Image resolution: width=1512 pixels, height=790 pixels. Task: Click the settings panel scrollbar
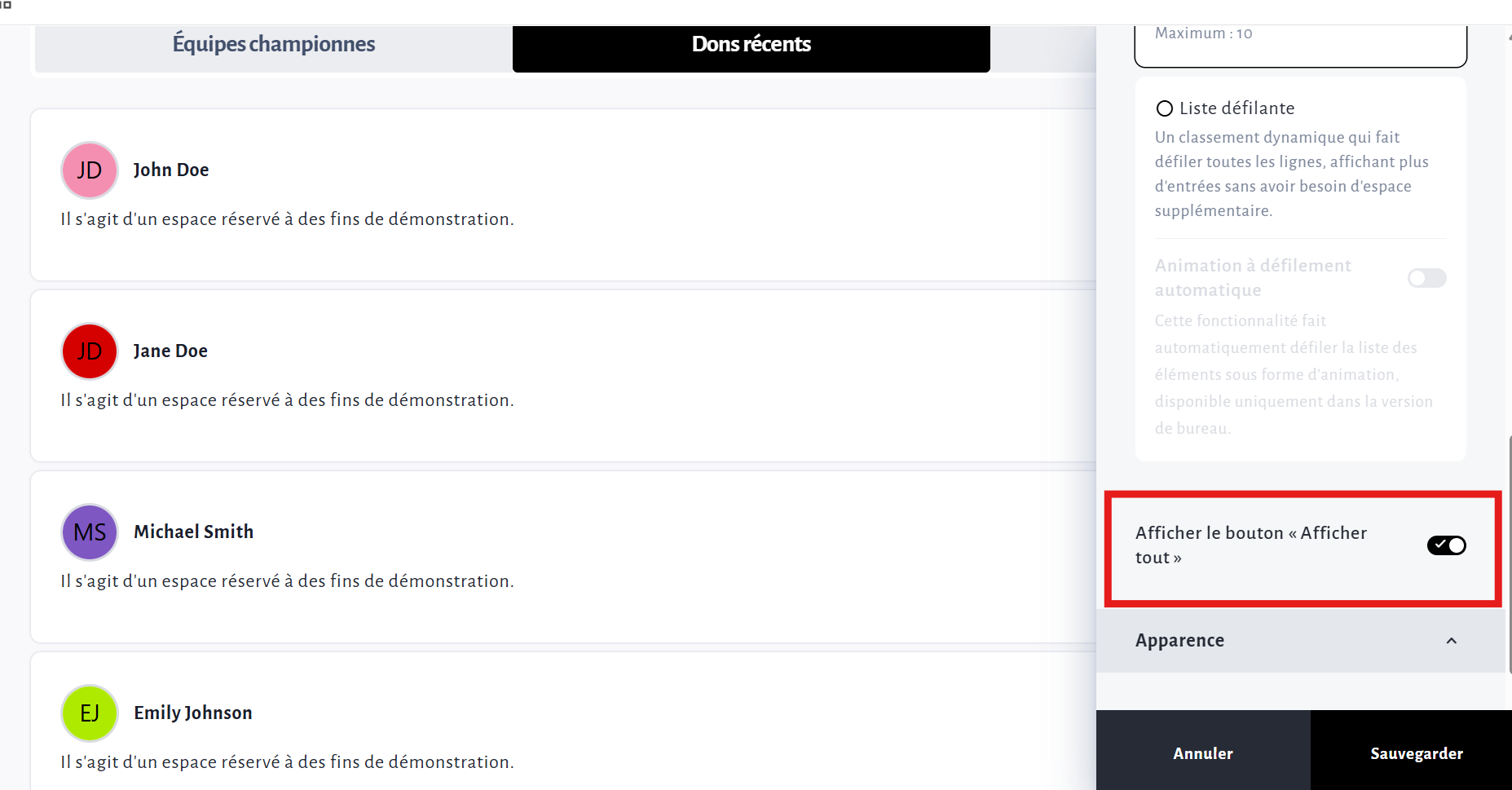pyautogui.click(x=1509, y=554)
